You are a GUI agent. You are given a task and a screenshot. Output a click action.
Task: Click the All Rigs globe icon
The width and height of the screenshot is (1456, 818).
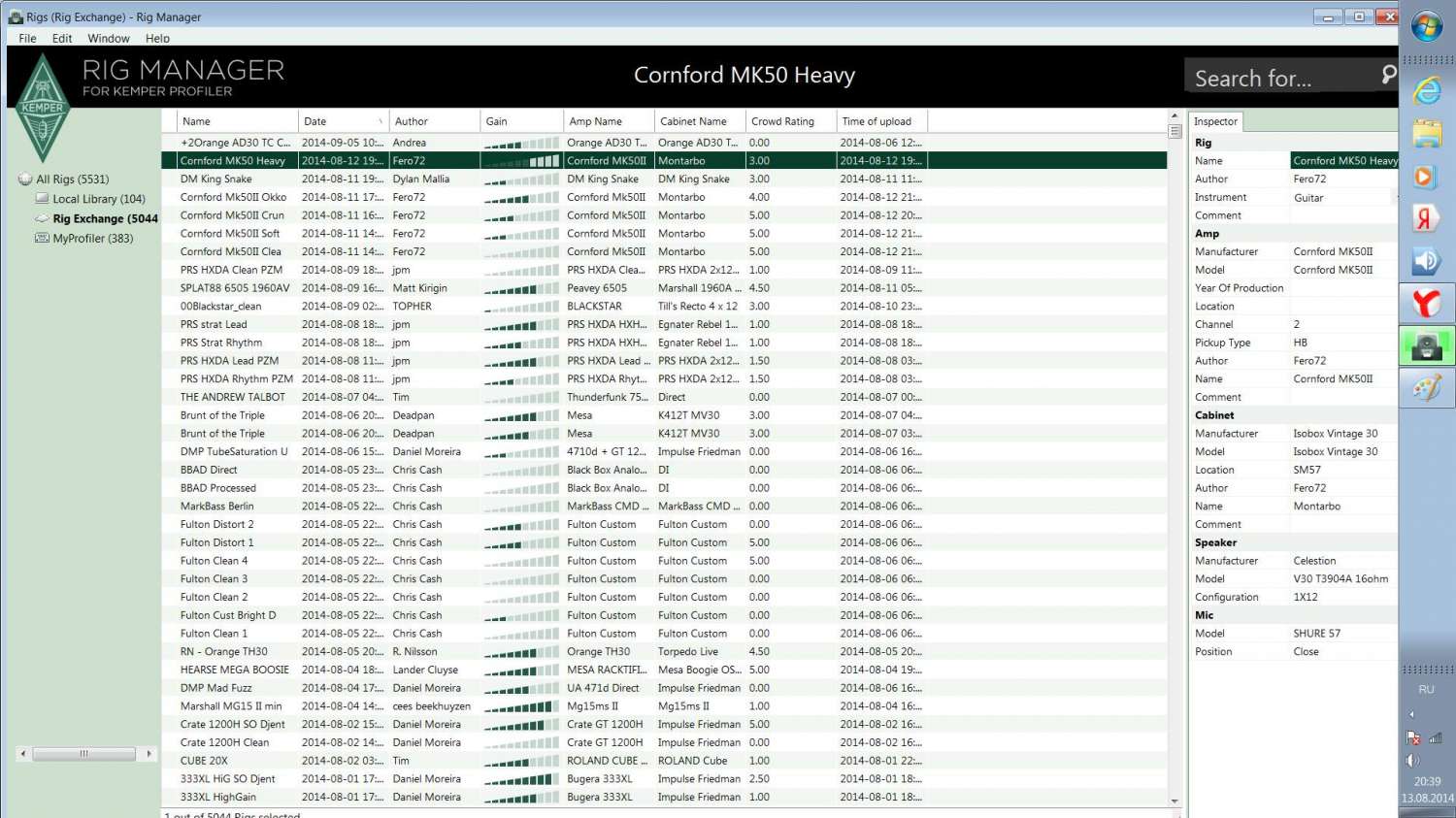[x=25, y=180]
